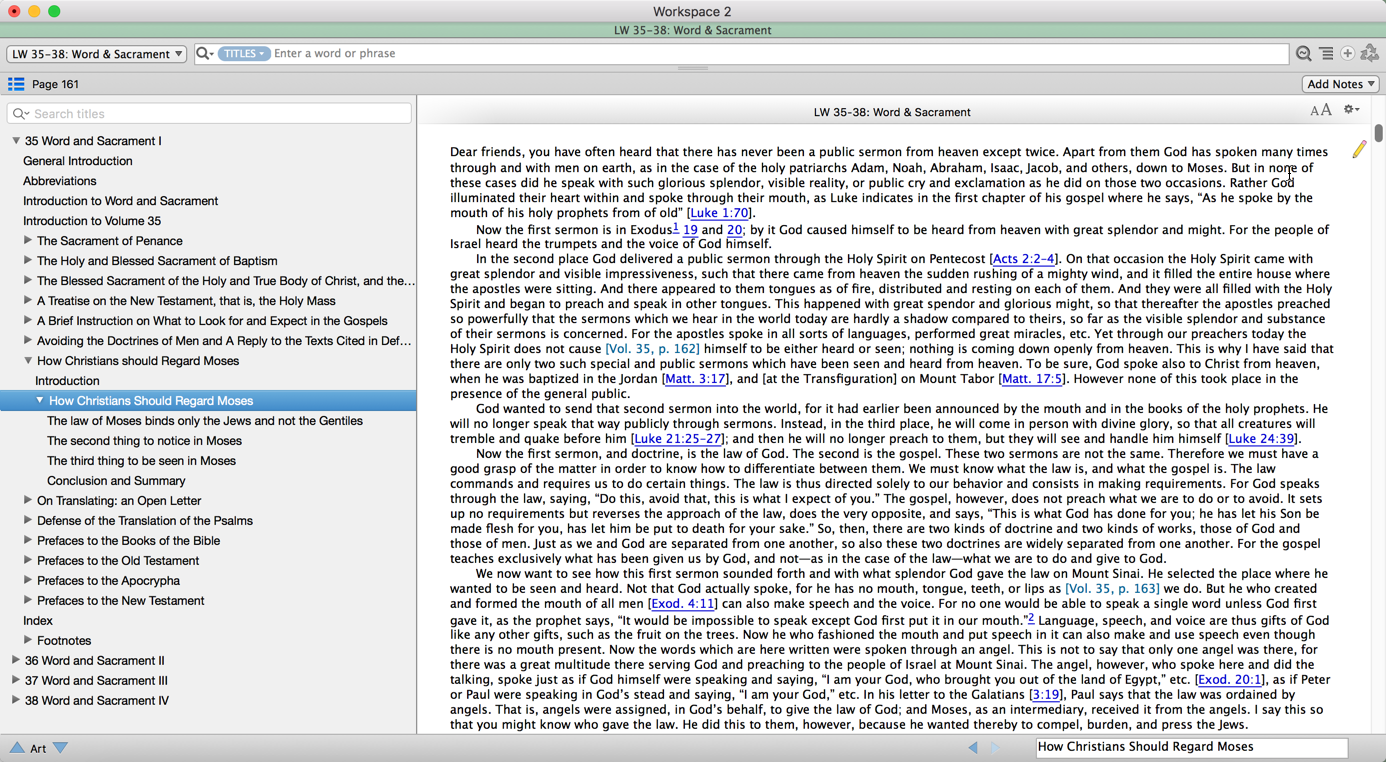Open the TITLES search scope dropdown
This screenshot has width=1386, height=762.
[244, 54]
